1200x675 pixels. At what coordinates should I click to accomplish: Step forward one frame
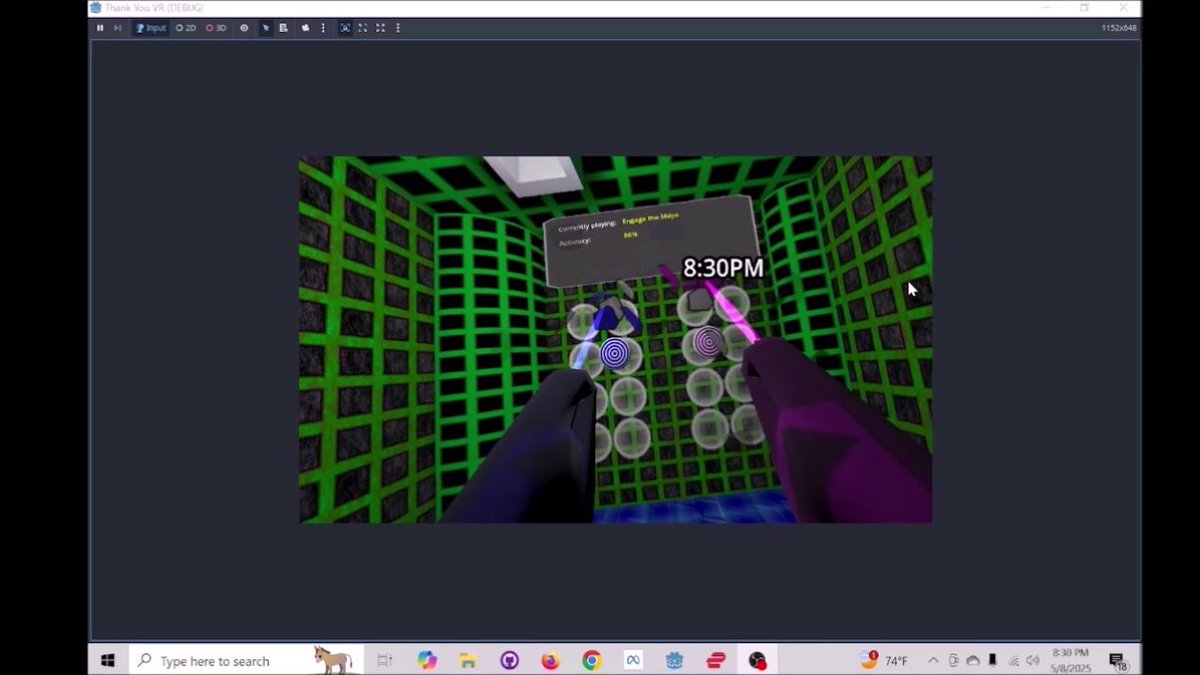click(117, 28)
